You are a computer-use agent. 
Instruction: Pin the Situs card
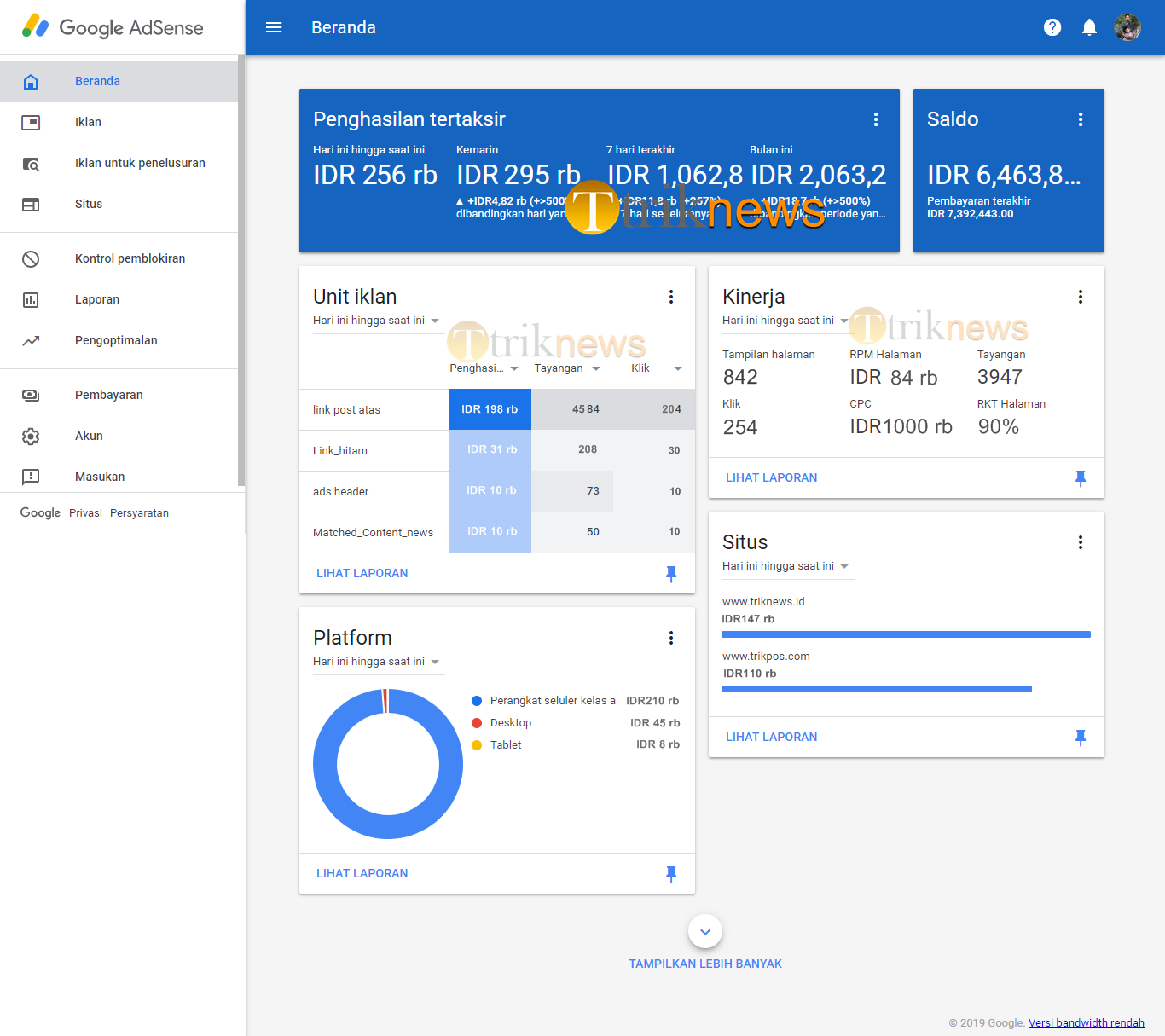pyautogui.click(x=1081, y=738)
